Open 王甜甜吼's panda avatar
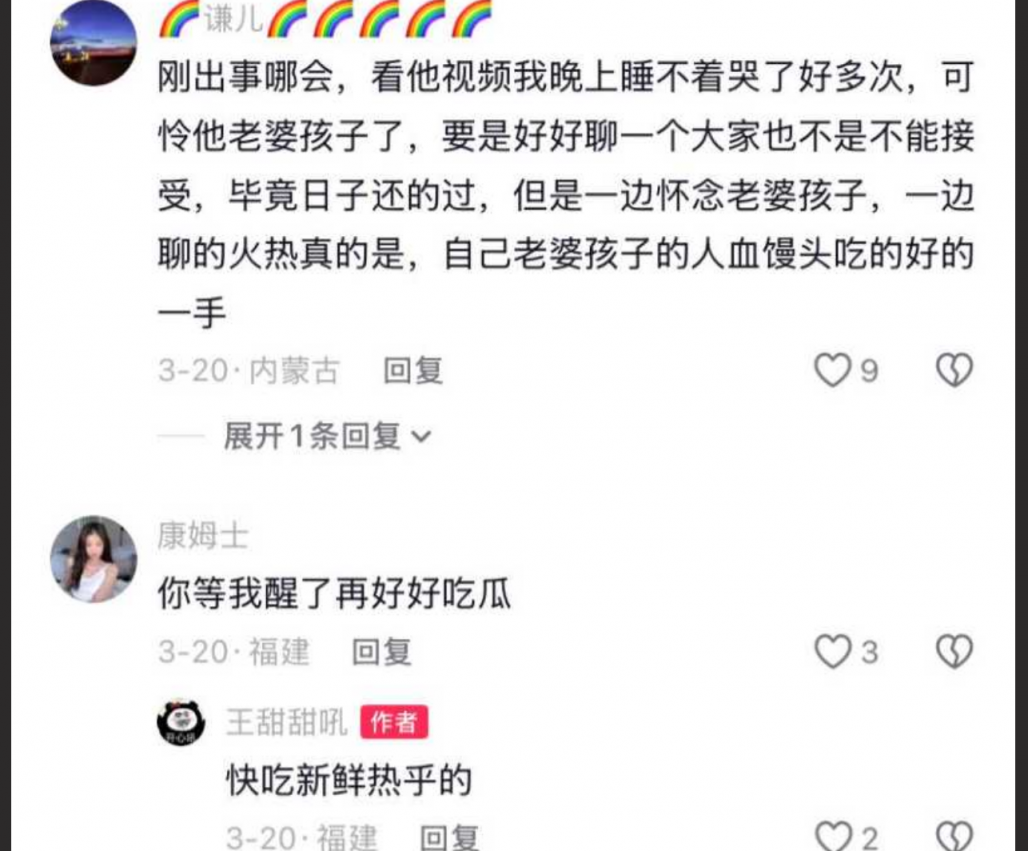 pyautogui.click(x=181, y=722)
